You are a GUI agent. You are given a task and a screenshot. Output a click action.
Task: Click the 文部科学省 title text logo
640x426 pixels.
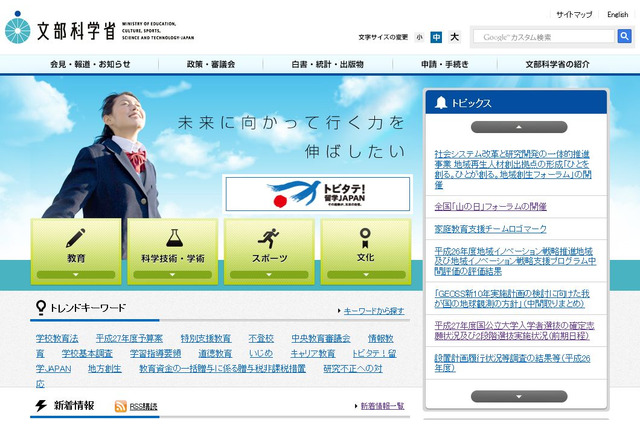[x=76, y=31]
